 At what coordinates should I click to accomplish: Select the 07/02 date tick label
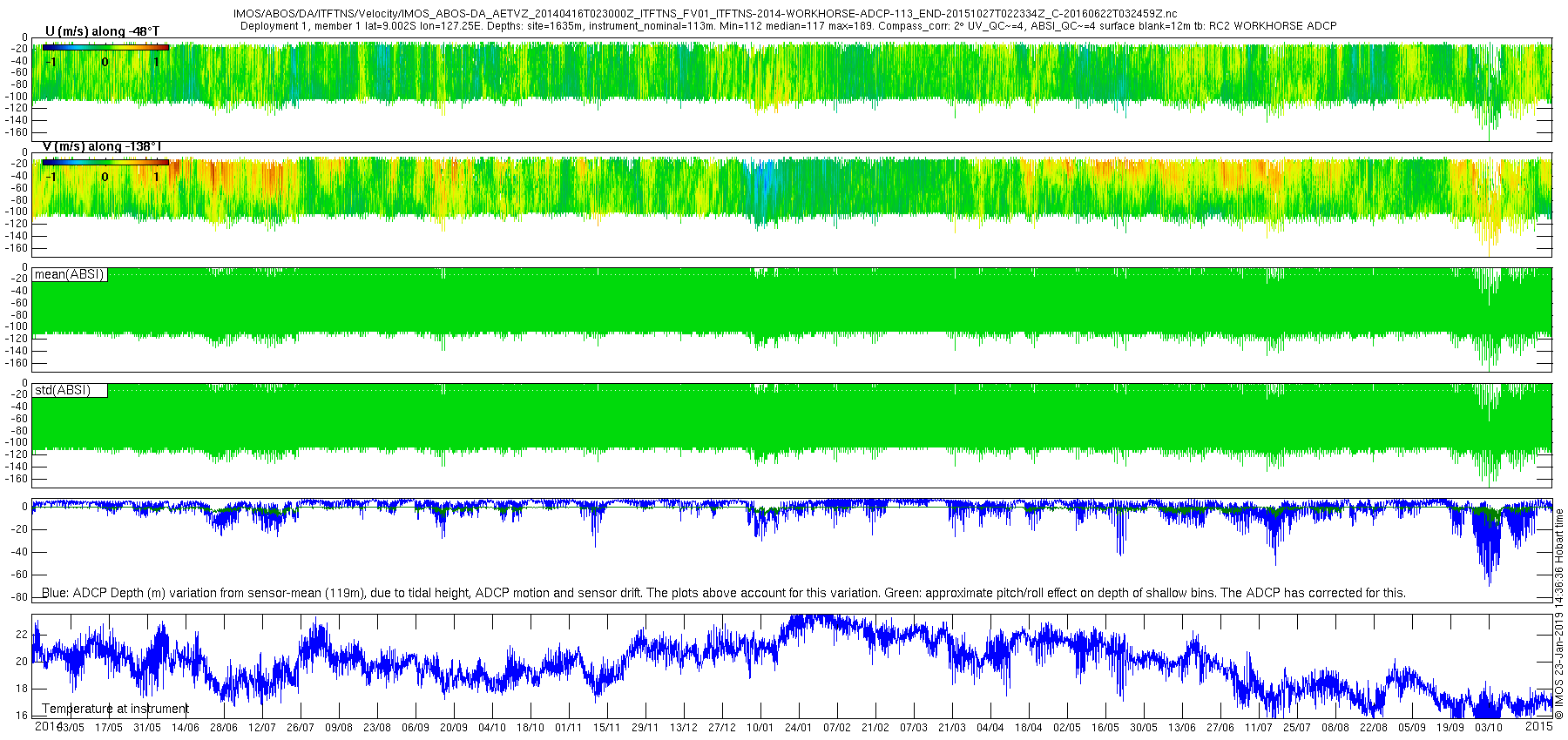(x=837, y=727)
